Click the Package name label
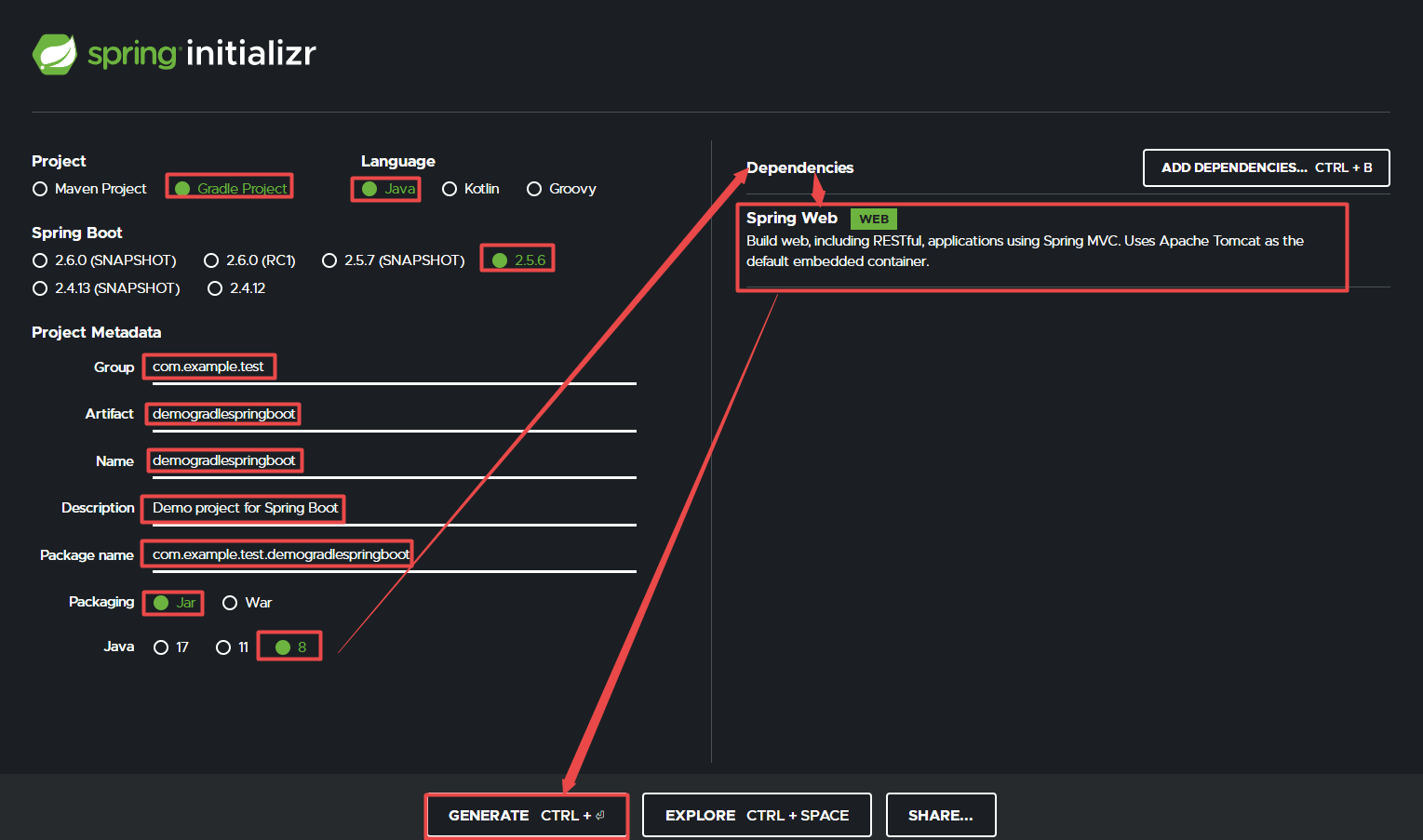 [x=87, y=555]
